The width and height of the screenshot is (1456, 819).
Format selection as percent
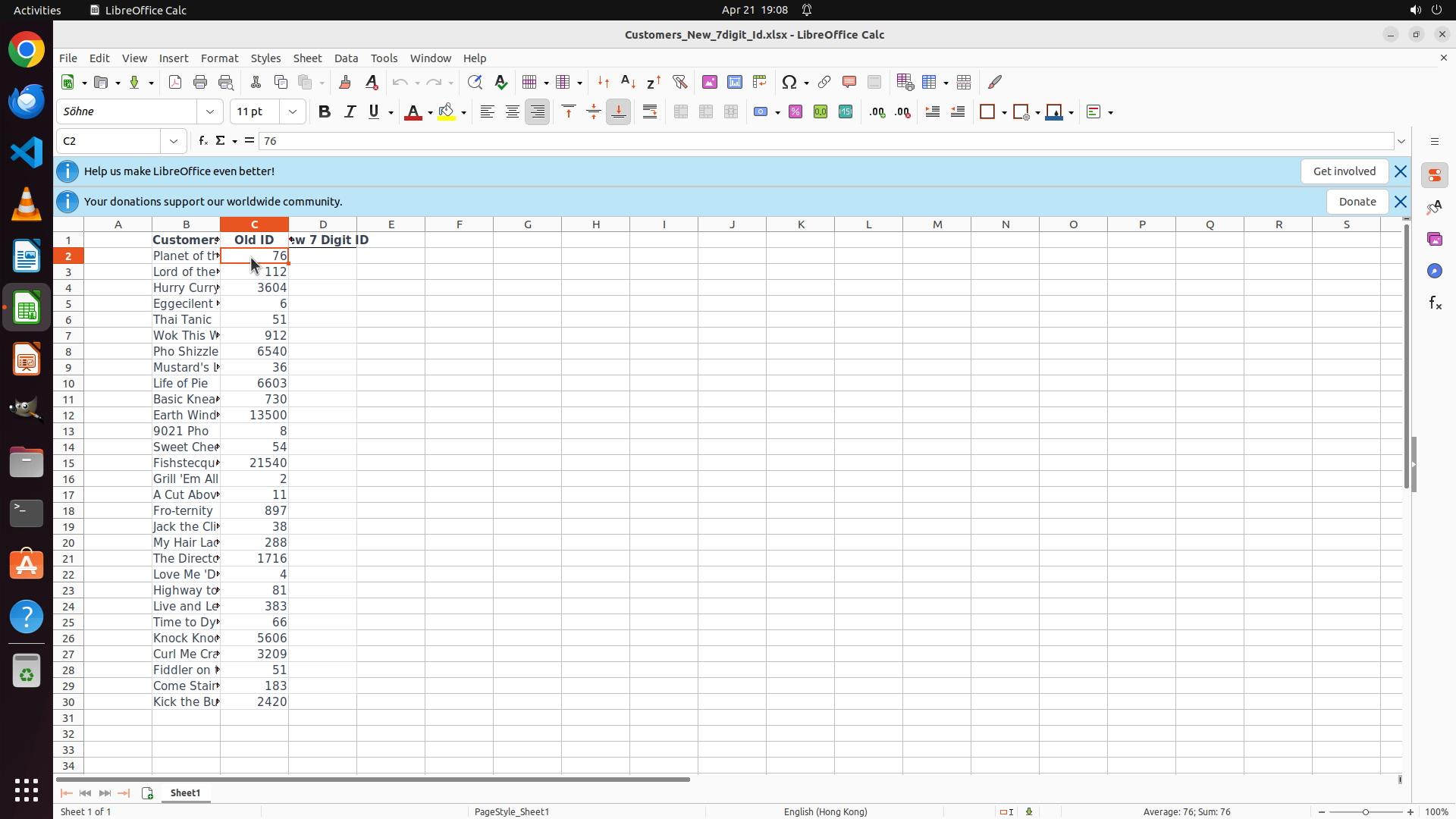pos(795,111)
